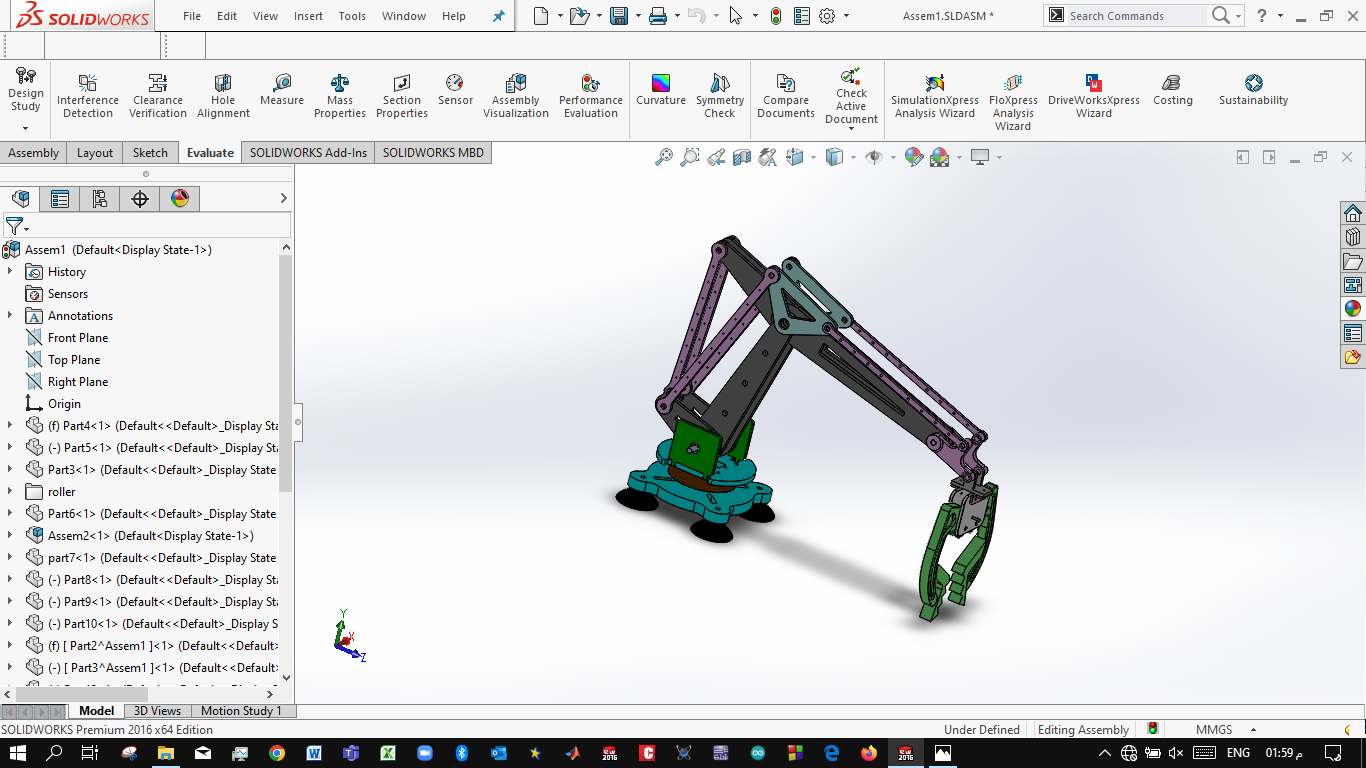Open Clearance Verification tool
The width and height of the screenshot is (1366, 768).
[158, 96]
